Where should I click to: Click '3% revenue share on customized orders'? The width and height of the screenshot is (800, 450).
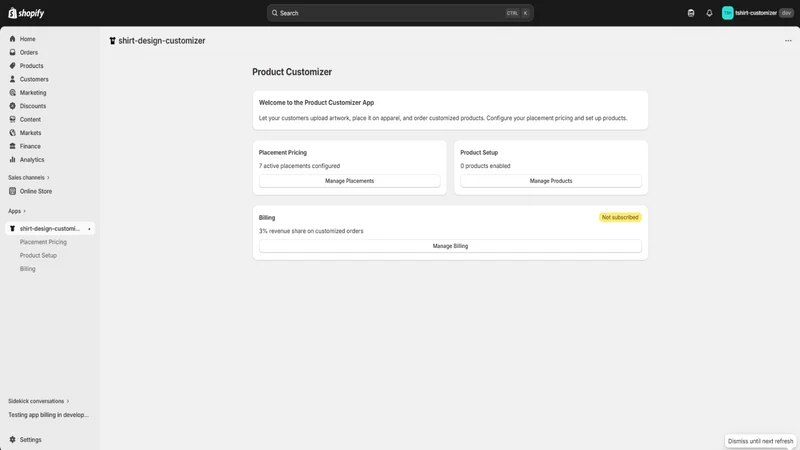311,231
